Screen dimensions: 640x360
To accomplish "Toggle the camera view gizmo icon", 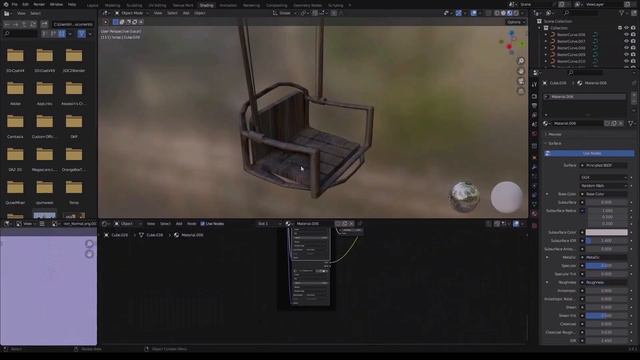I will click(521, 81).
